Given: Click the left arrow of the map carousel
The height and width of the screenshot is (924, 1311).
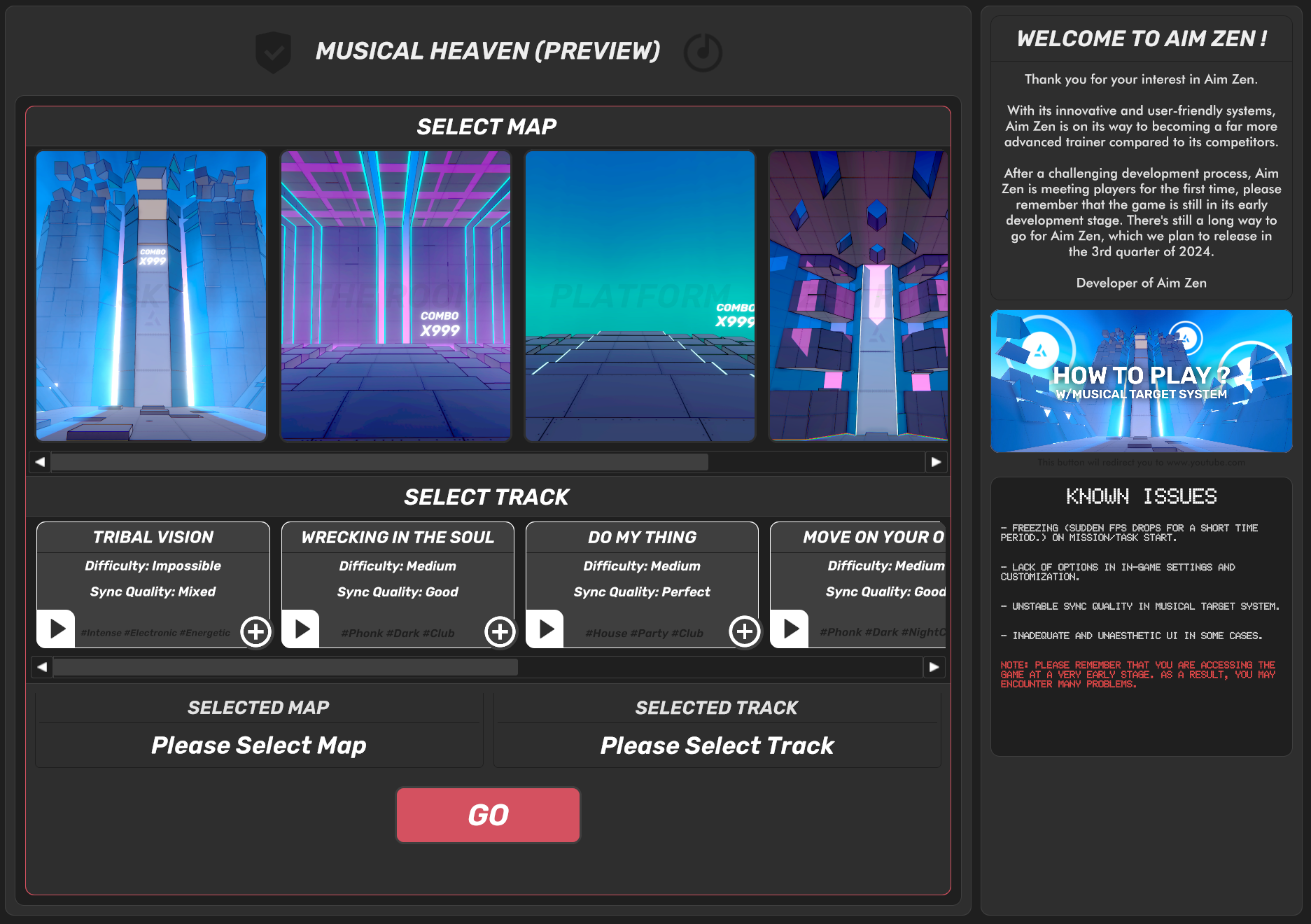Looking at the screenshot, I should click(x=41, y=462).
